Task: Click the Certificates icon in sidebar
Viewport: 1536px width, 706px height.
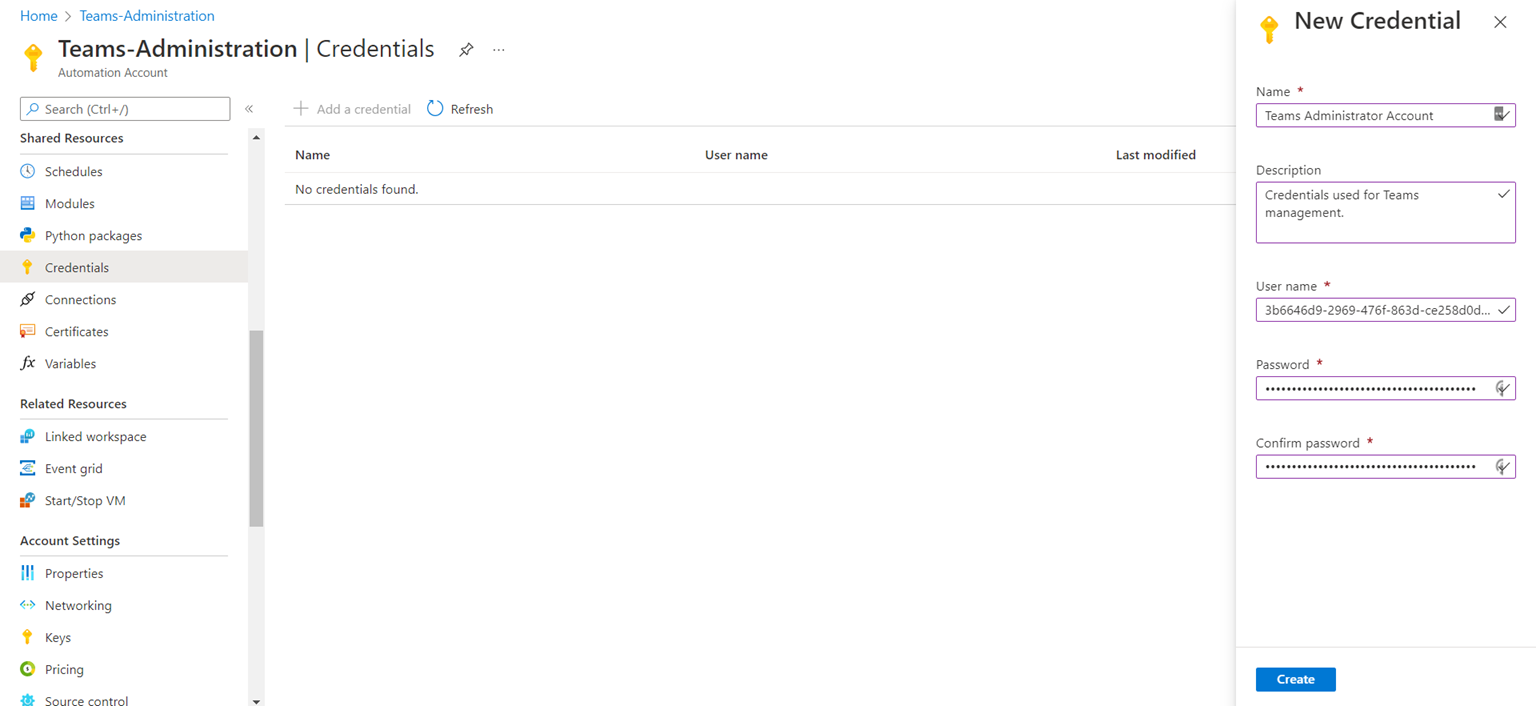Action: point(28,332)
